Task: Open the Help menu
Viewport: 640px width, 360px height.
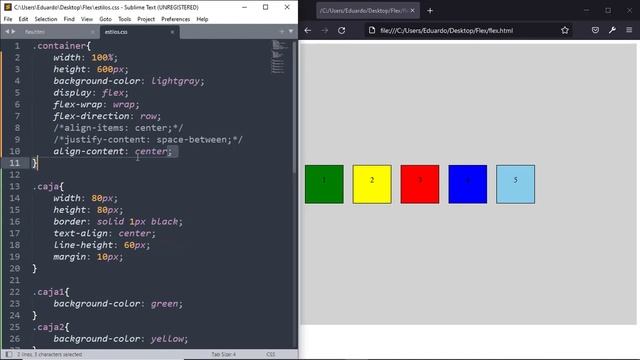Action: [202, 19]
